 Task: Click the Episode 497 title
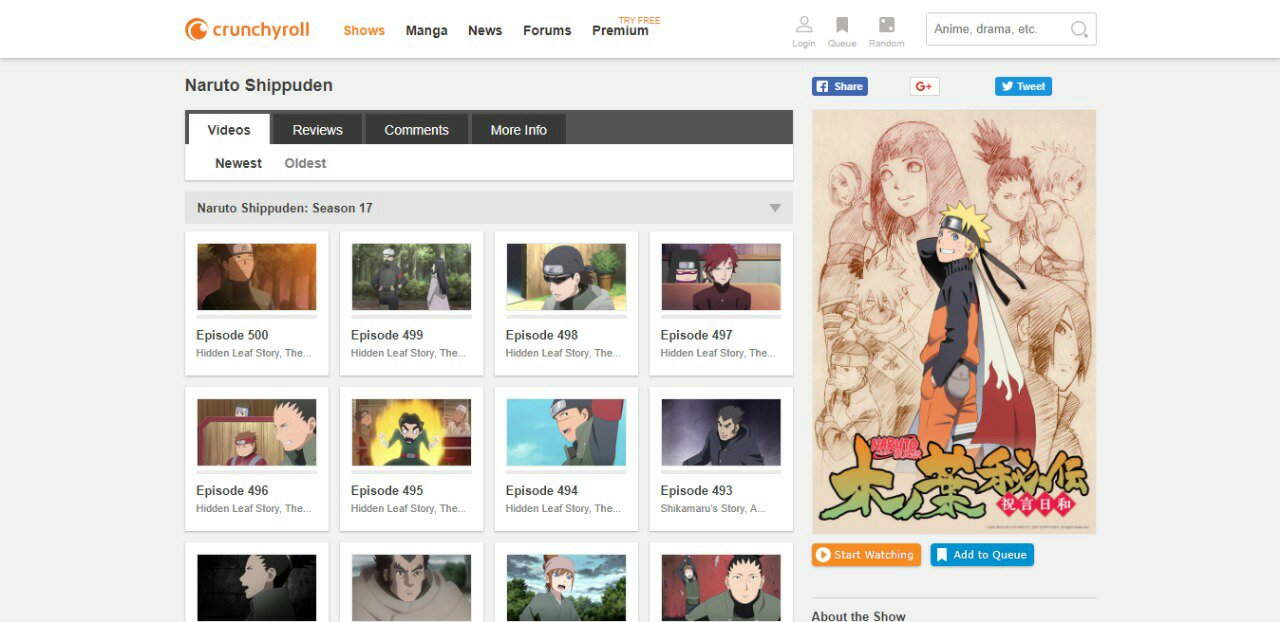tap(697, 335)
